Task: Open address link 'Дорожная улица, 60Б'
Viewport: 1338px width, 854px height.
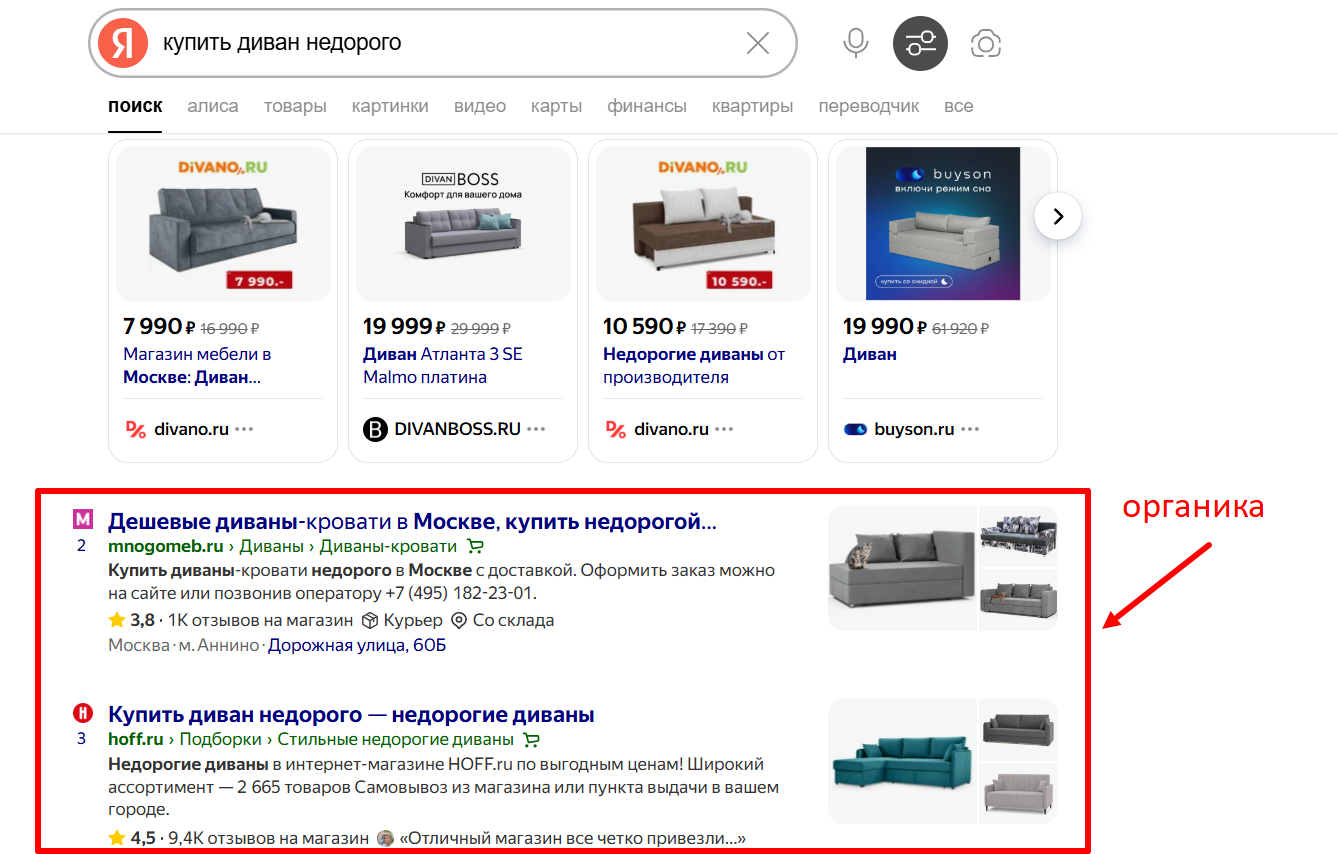Action: click(357, 645)
